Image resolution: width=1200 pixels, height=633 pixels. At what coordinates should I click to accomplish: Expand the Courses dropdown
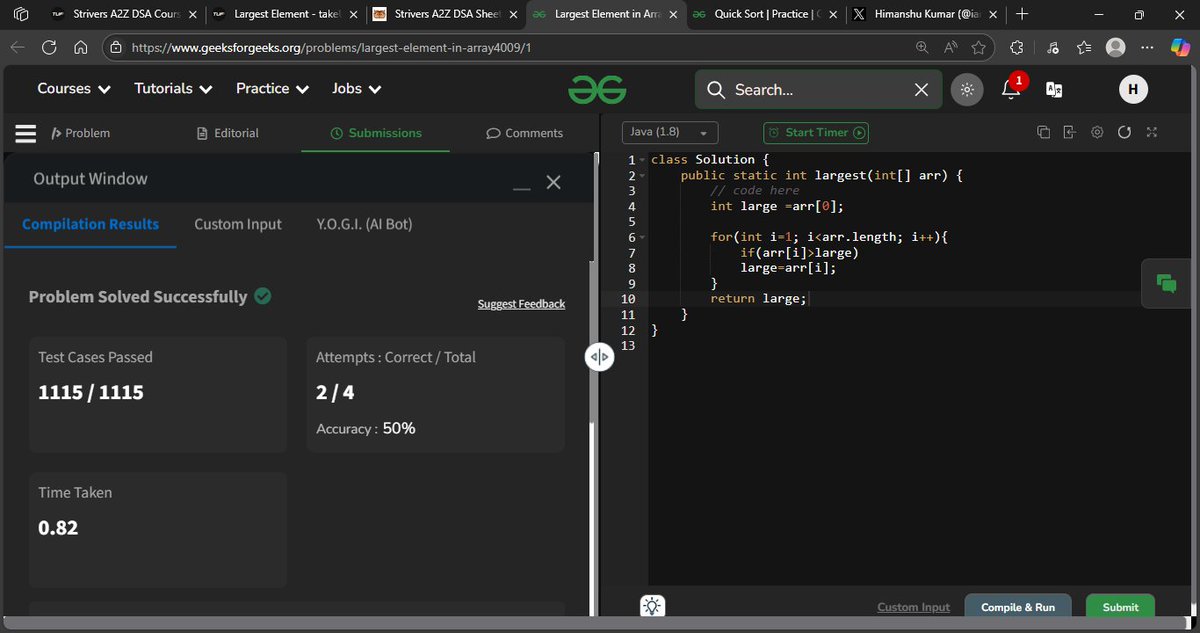coord(74,88)
